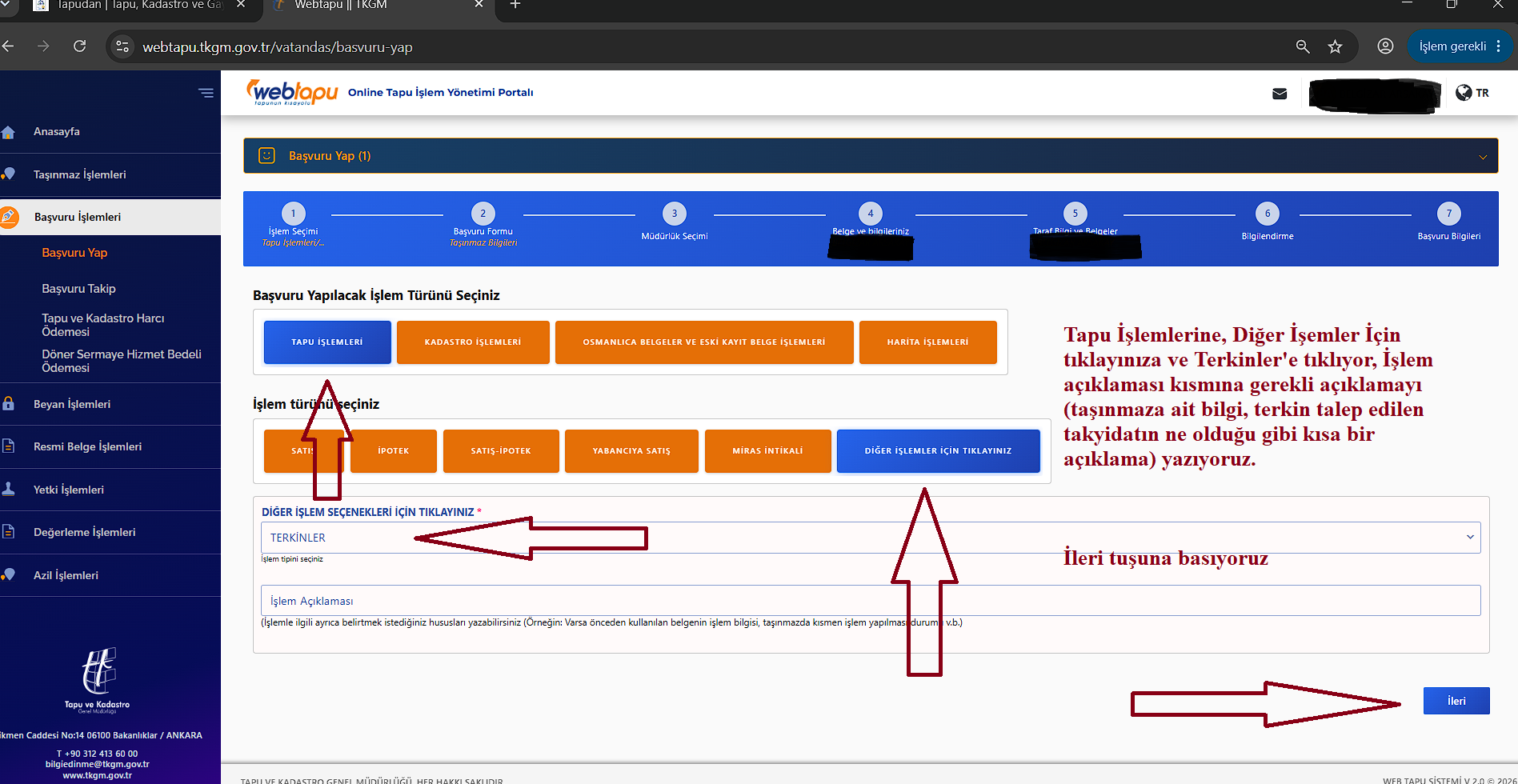Go to step 6 Bilgilendirme

(x=1268, y=214)
